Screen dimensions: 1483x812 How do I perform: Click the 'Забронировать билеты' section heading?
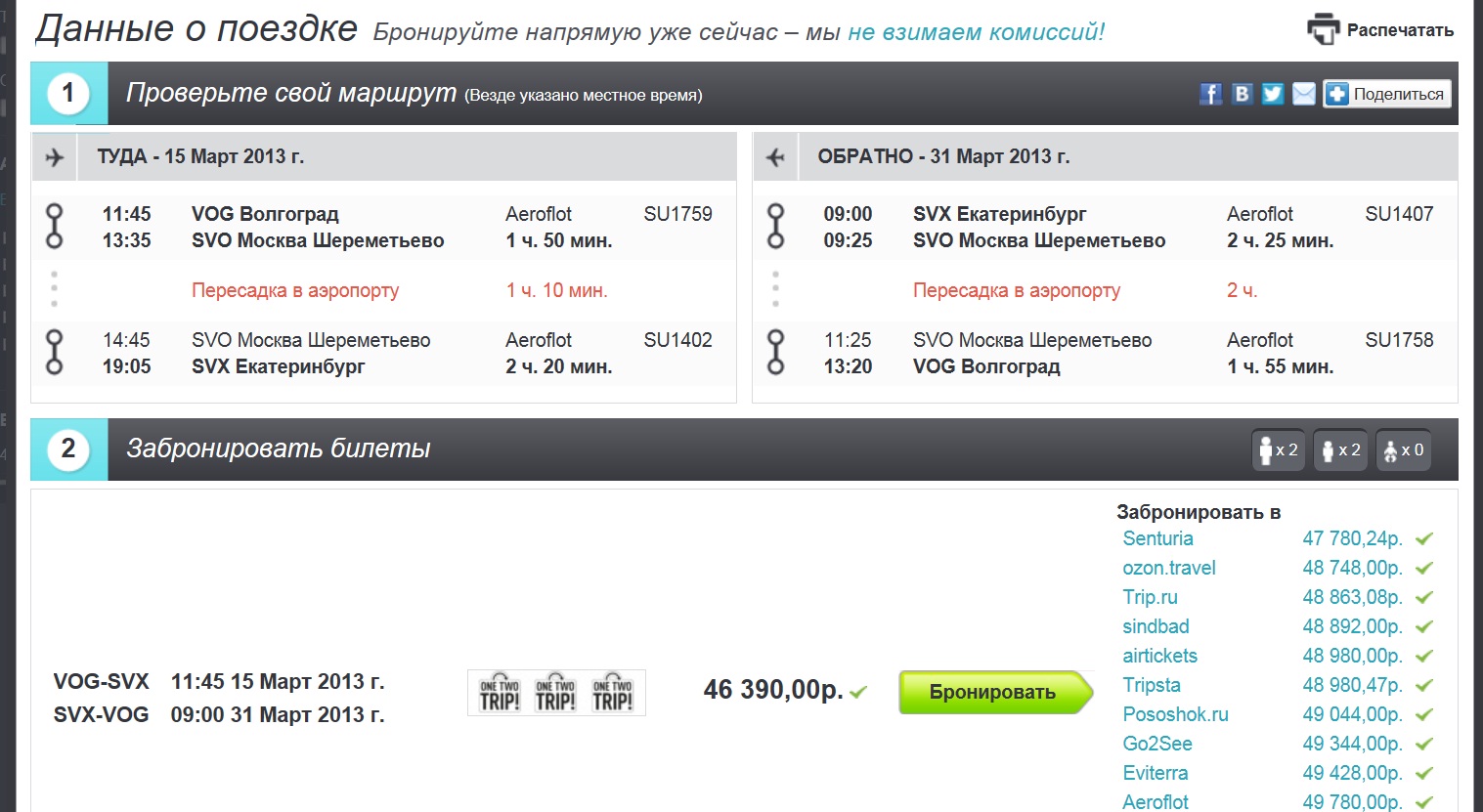coord(279,449)
